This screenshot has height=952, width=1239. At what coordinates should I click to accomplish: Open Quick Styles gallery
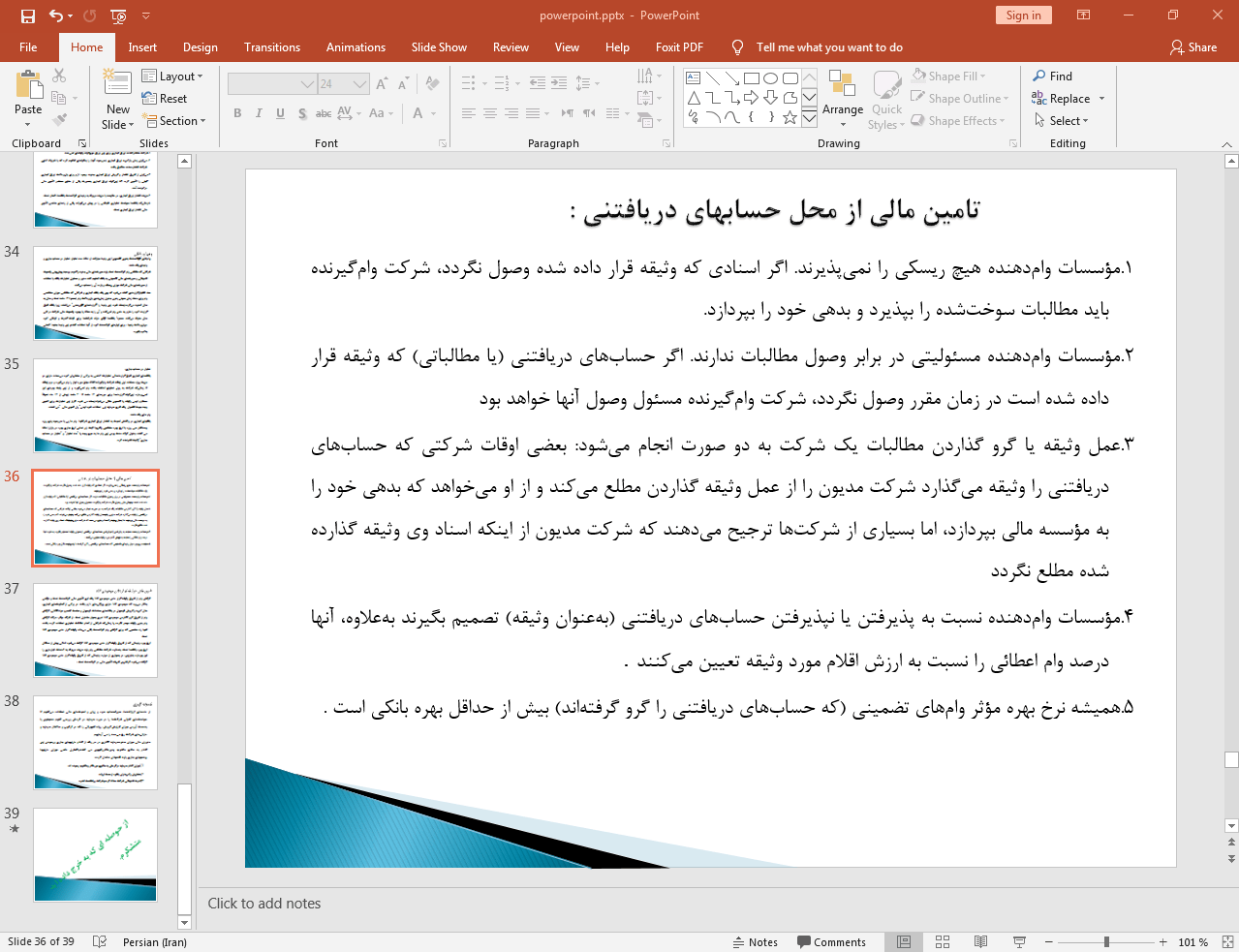click(x=886, y=100)
